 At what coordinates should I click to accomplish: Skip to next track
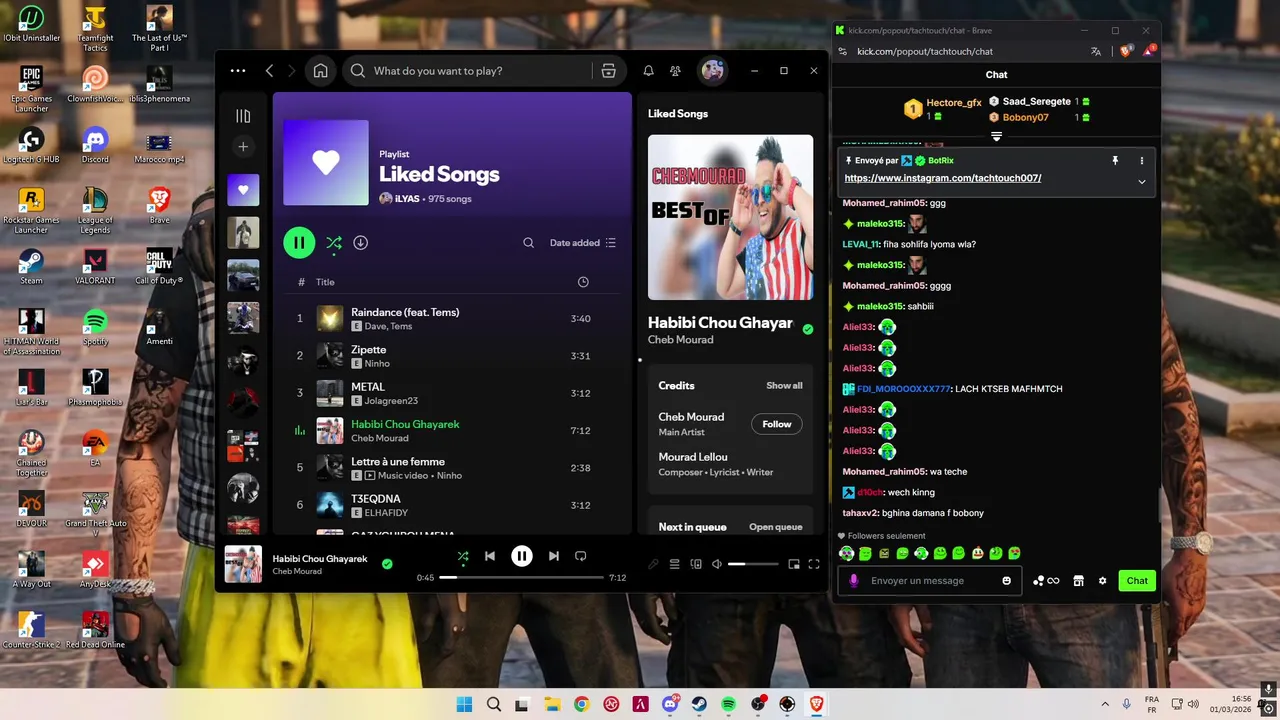pos(553,556)
